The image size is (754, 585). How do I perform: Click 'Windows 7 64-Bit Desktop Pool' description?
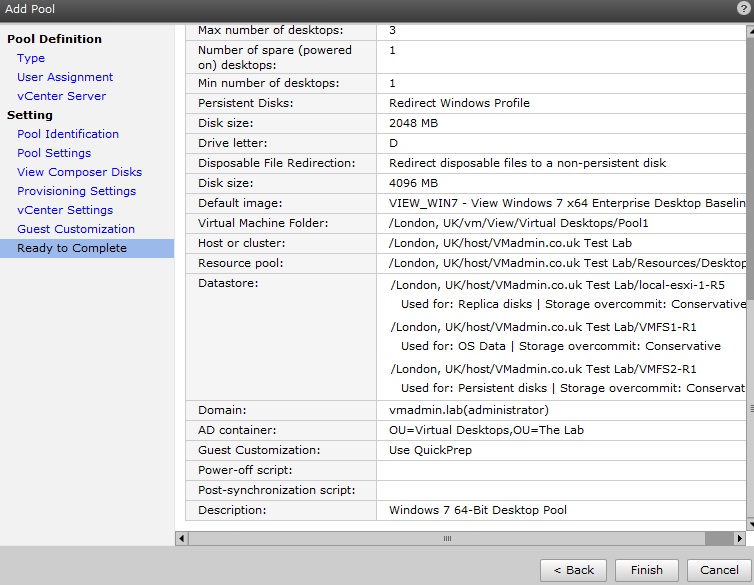pyautogui.click(x=478, y=510)
